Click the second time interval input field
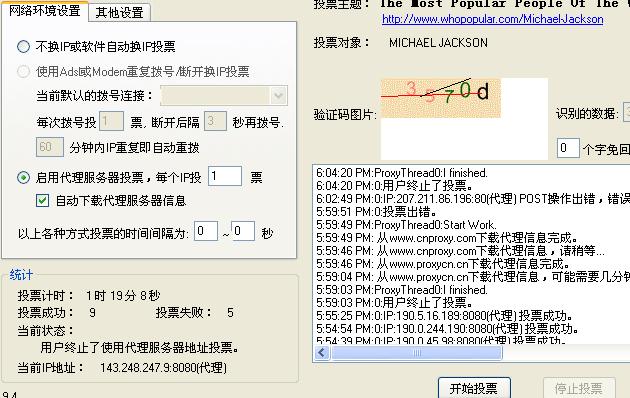Image resolution: width=630 pixels, height=398 pixels. point(243,231)
